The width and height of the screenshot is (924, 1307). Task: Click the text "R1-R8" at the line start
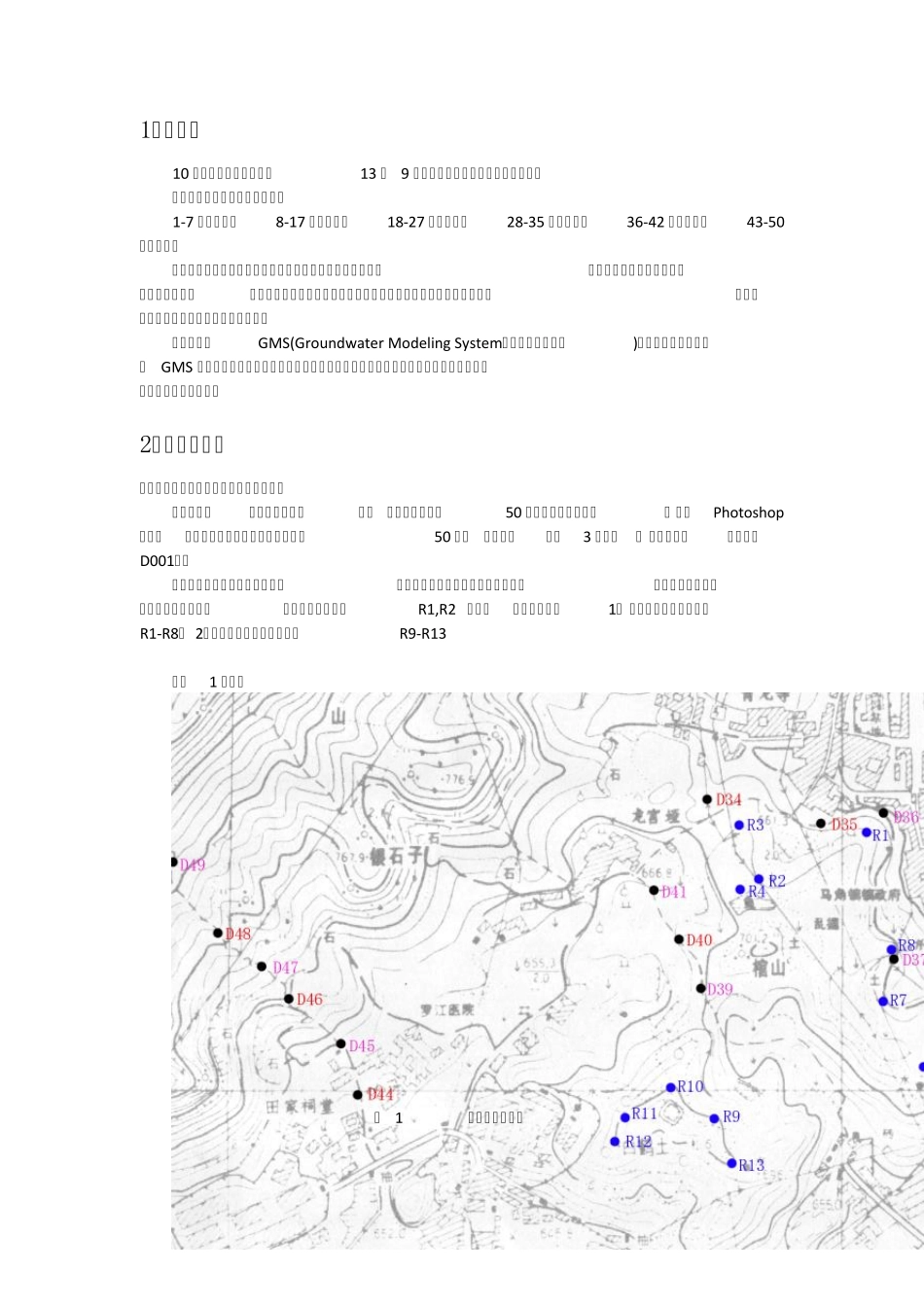(160, 634)
